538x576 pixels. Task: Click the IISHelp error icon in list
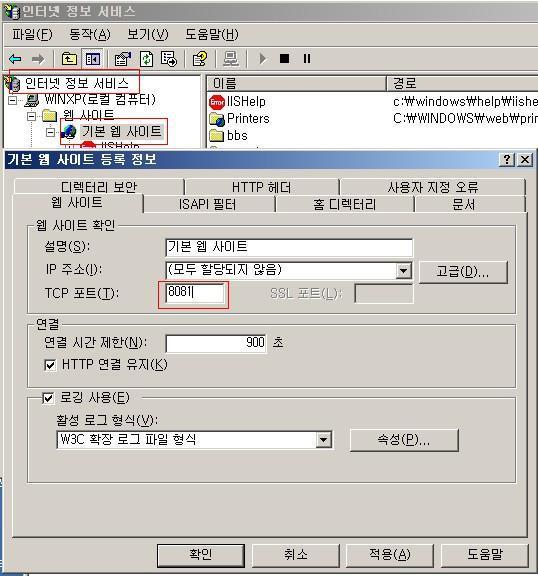tap(217, 102)
